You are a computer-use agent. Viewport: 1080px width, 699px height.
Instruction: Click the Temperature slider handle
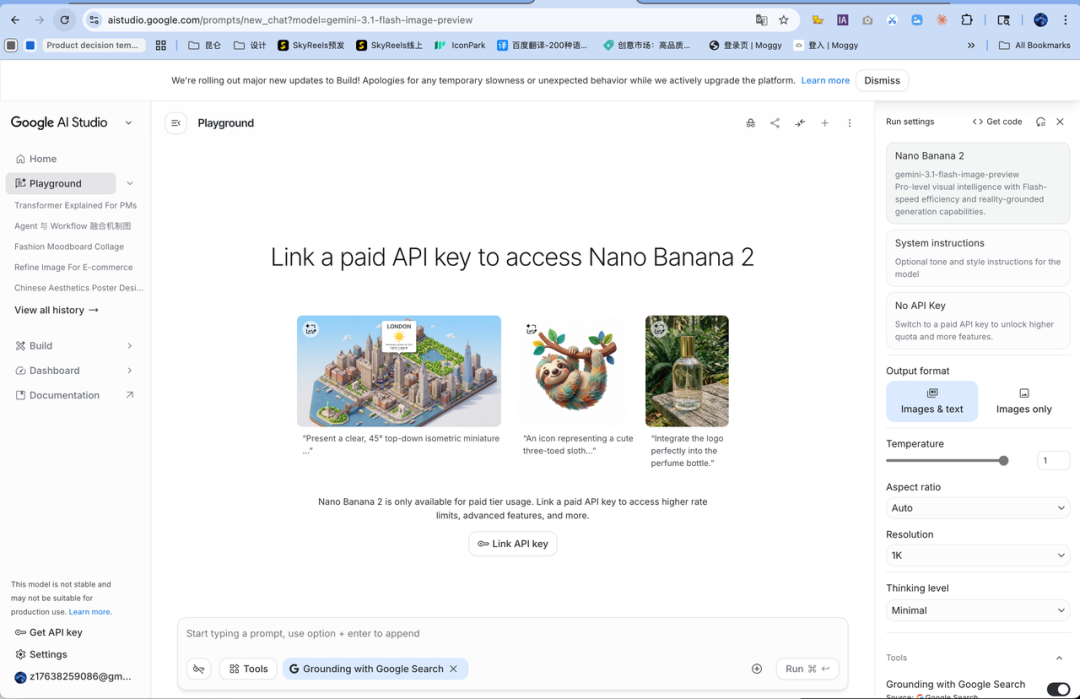pyautogui.click(x=1003, y=461)
